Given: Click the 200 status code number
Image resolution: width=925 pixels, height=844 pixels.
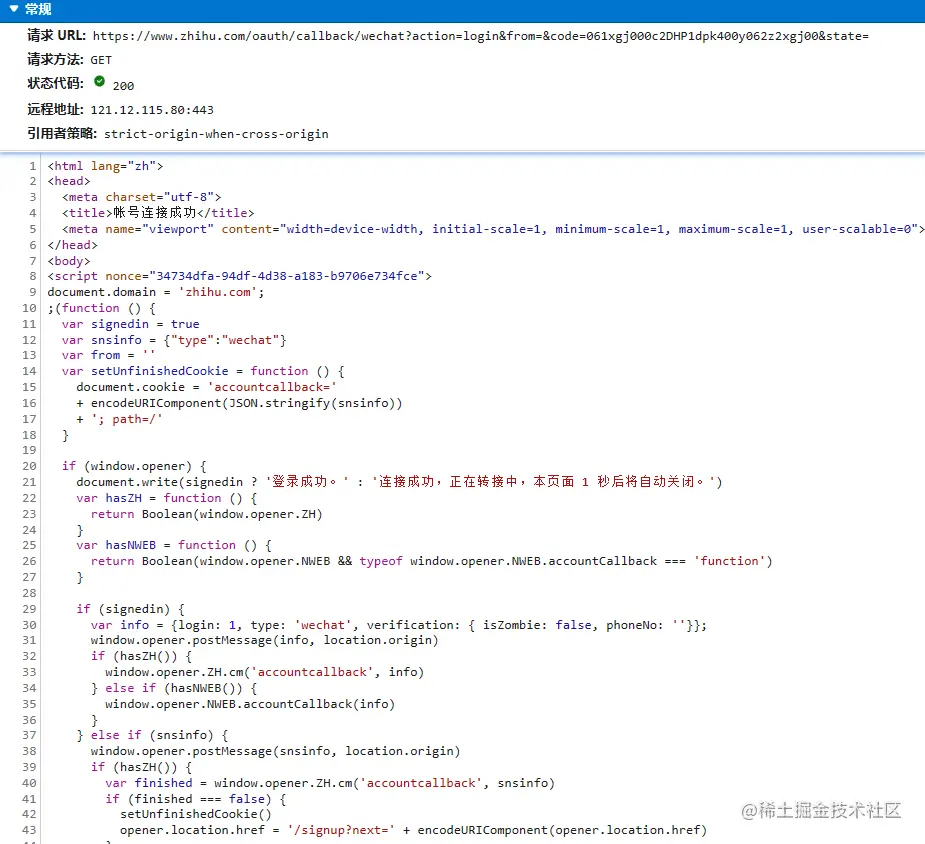Looking at the screenshot, I should pyautogui.click(x=123, y=86).
